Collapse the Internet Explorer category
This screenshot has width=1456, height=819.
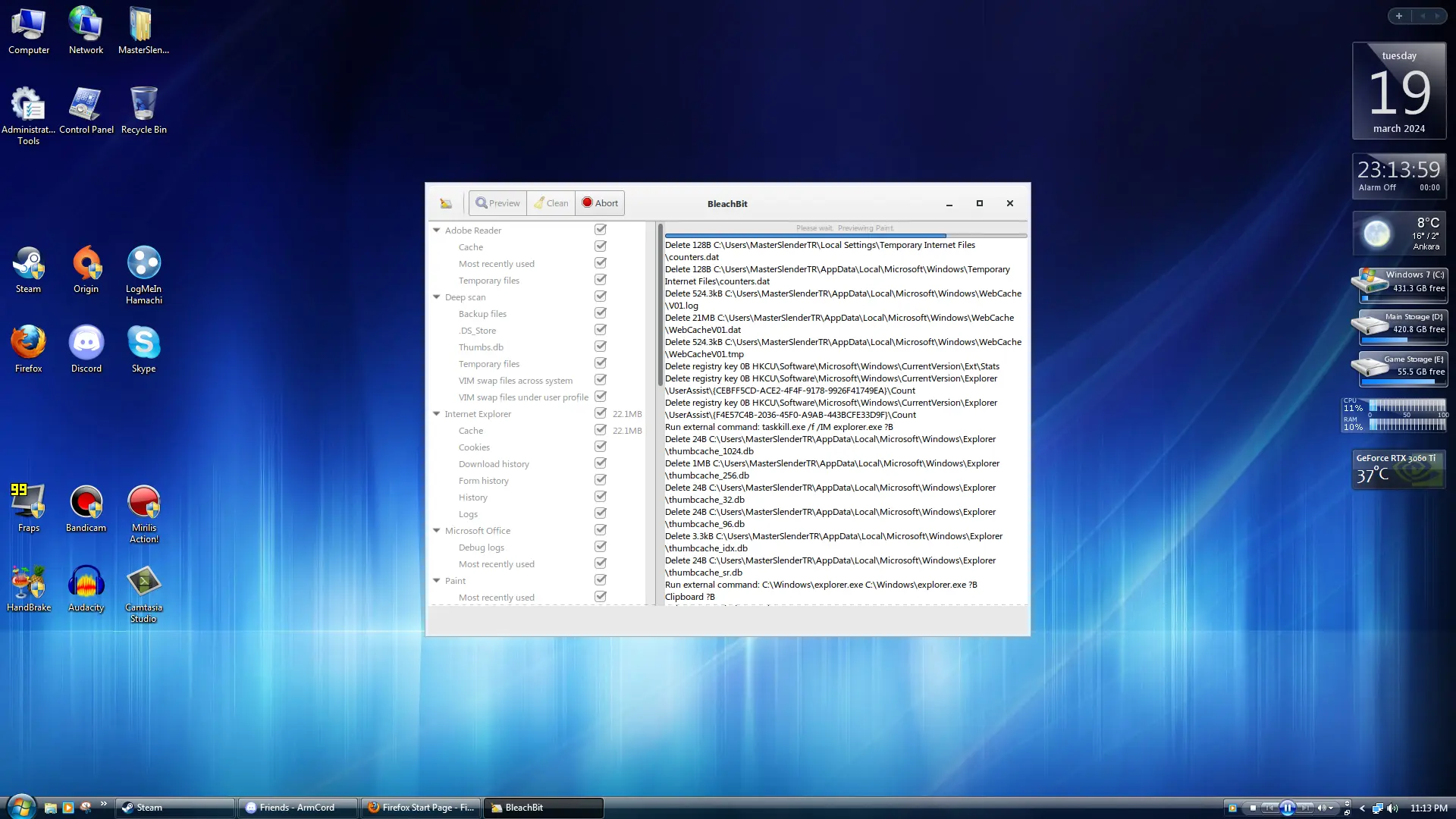[x=437, y=413]
